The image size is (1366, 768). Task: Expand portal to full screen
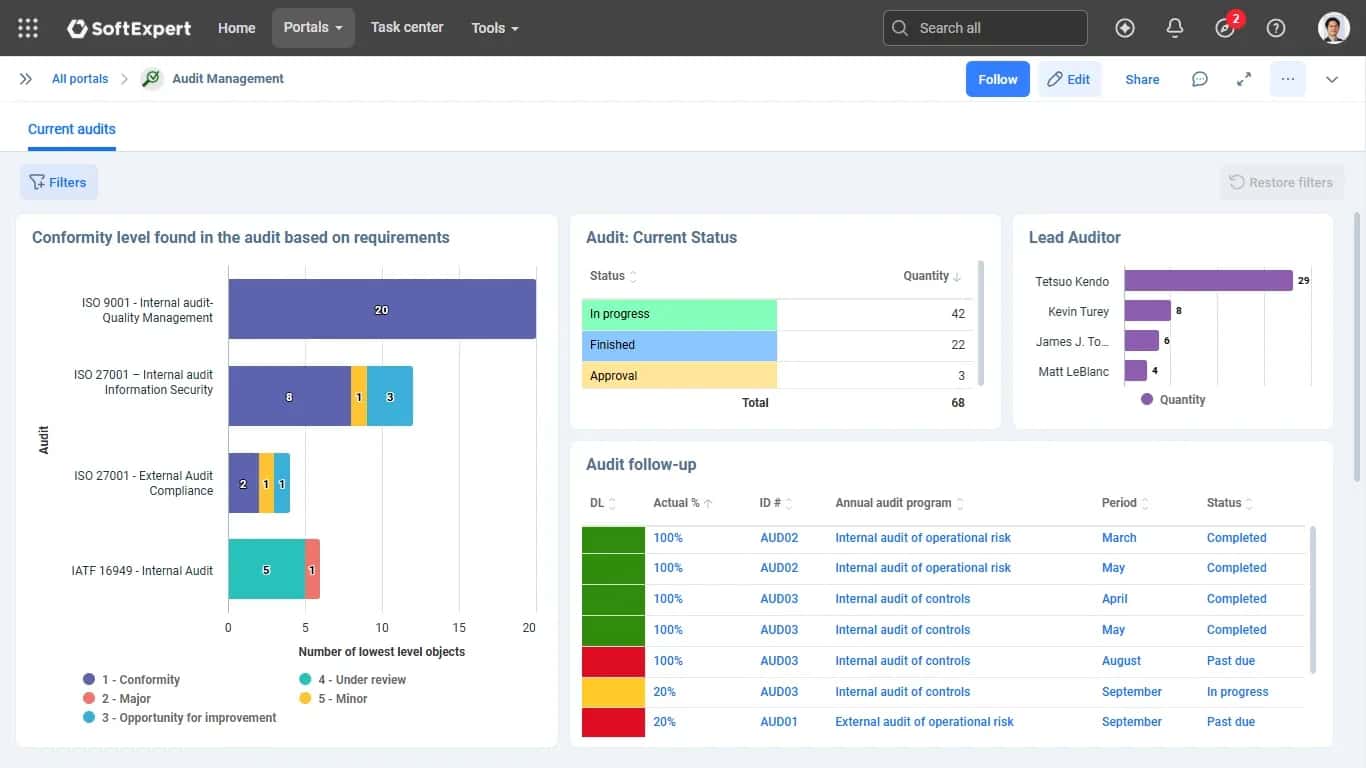click(1244, 79)
